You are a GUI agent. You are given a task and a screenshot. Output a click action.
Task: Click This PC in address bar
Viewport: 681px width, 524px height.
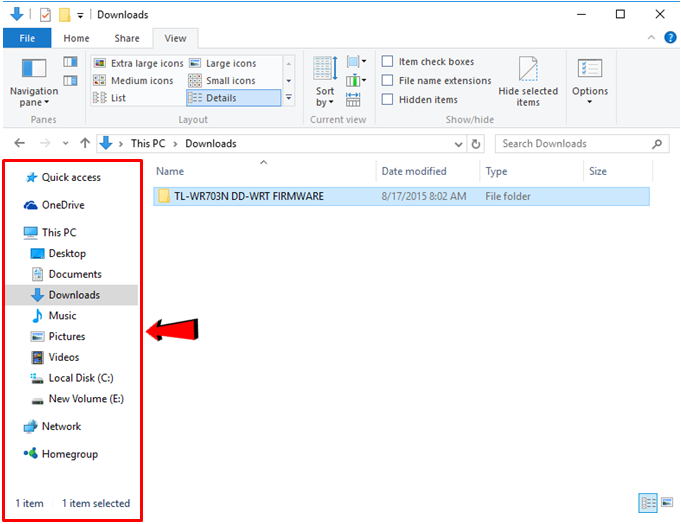coord(148,144)
